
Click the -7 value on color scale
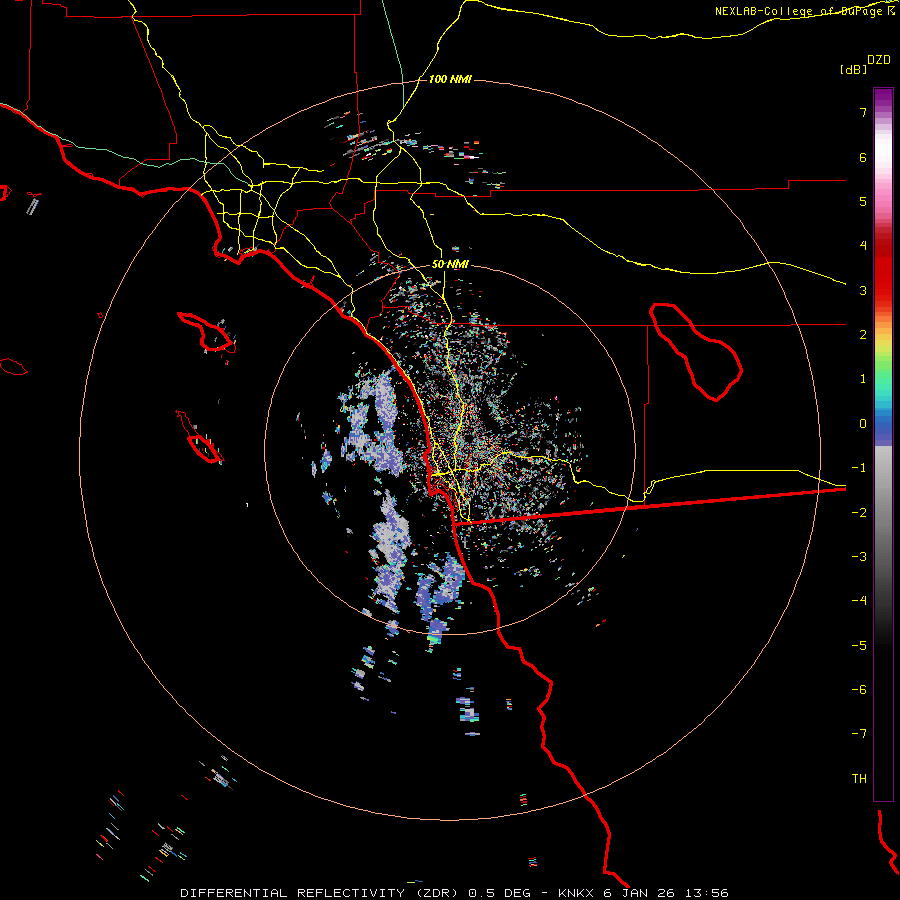859,734
